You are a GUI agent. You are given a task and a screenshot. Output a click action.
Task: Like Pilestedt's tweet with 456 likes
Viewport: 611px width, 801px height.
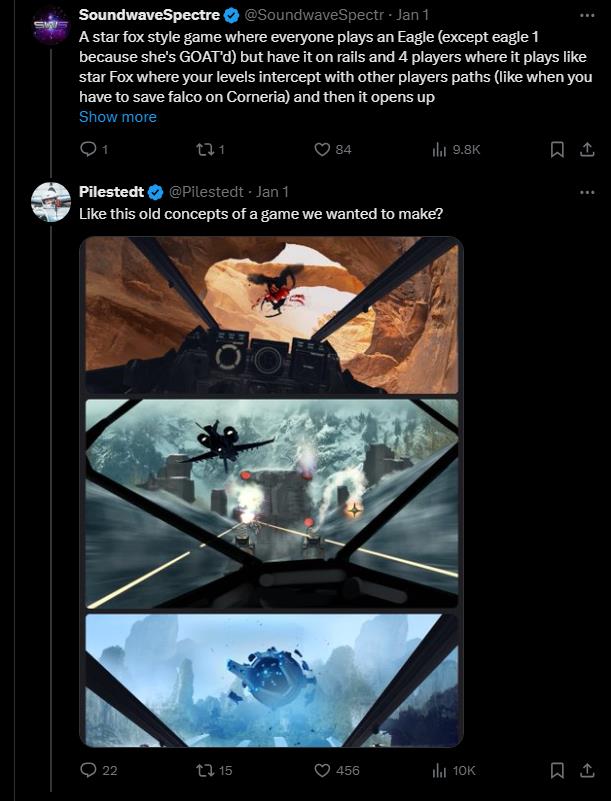[322, 770]
